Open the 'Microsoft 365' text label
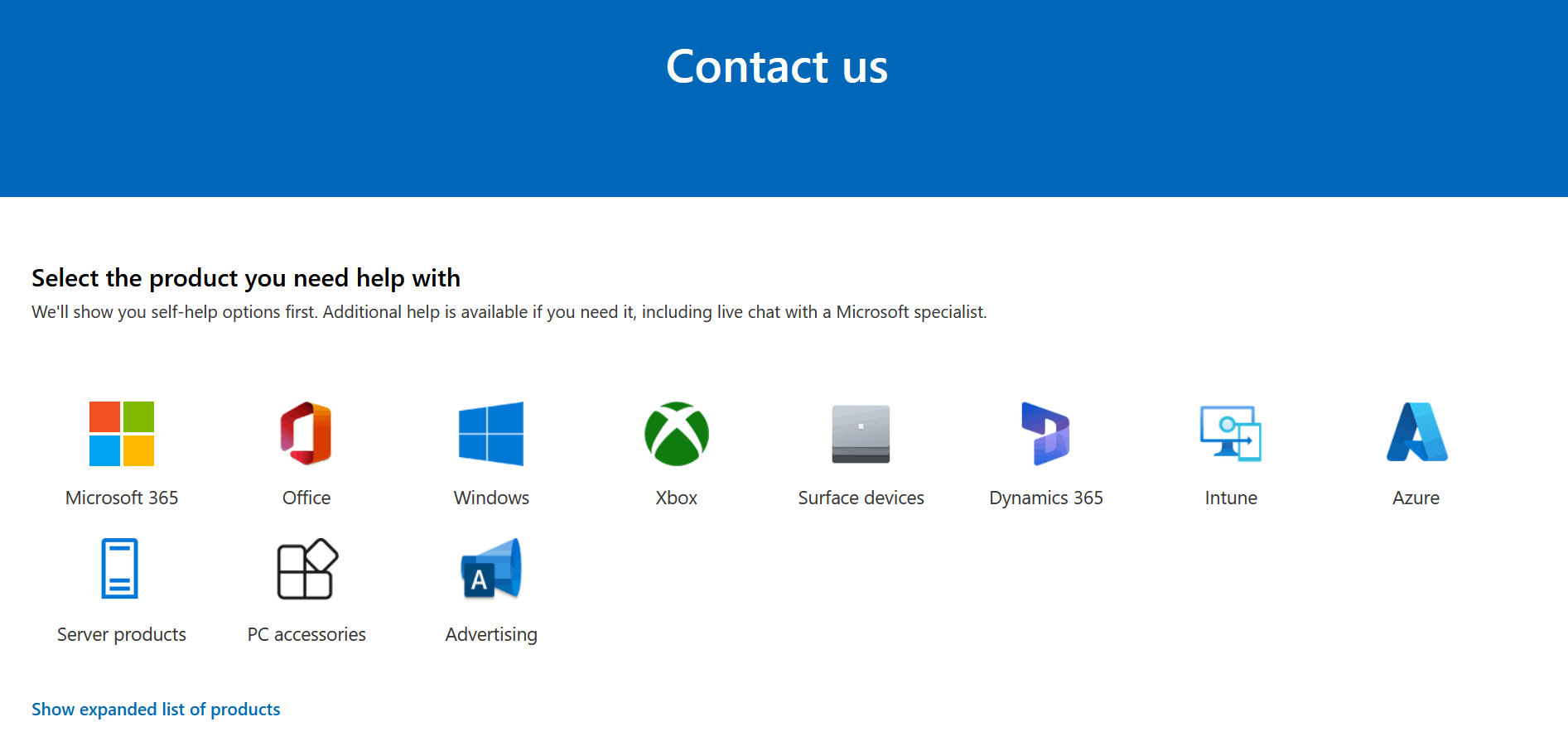 point(122,498)
